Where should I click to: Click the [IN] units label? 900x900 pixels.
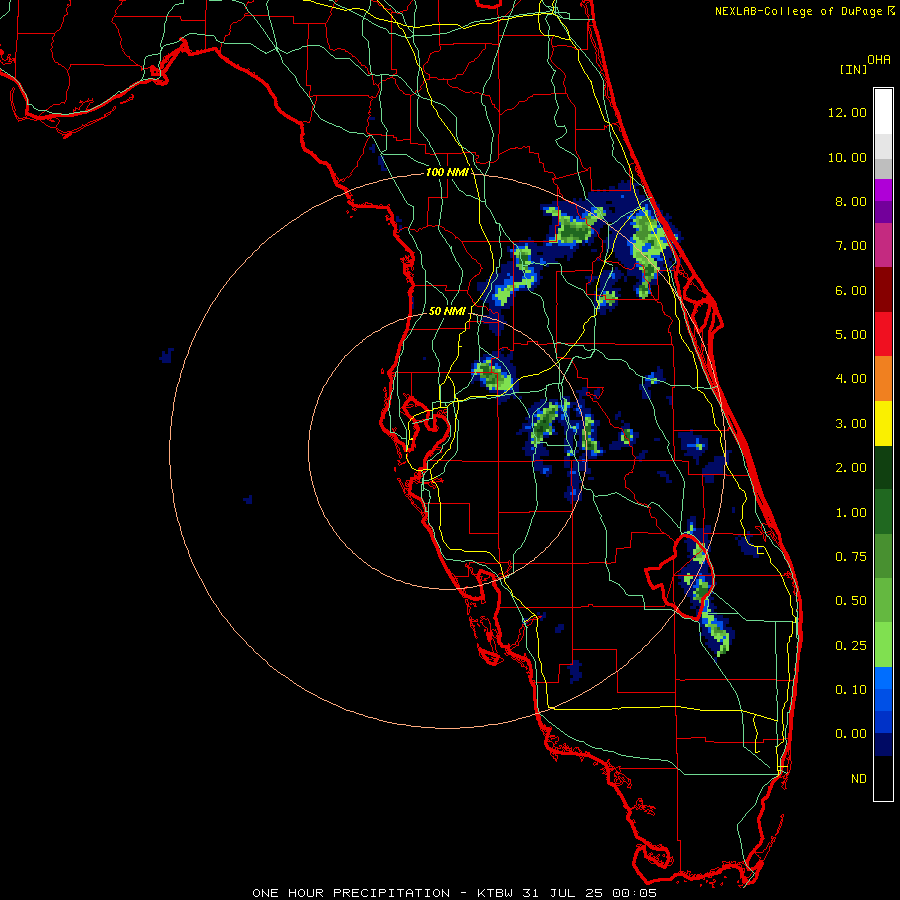pyautogui.click(x=853, y=69)
